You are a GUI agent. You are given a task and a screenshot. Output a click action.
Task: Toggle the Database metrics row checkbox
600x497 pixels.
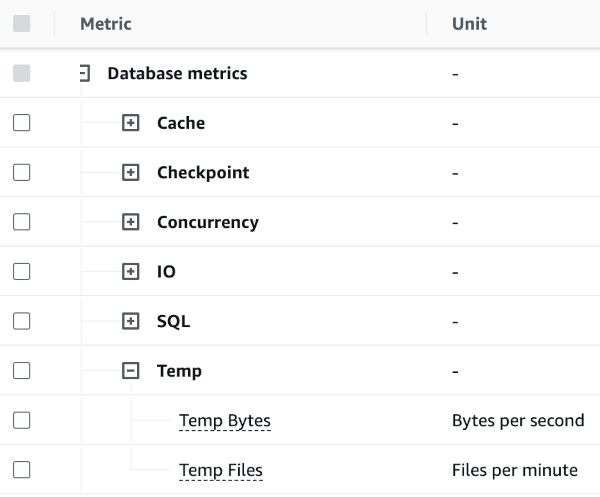pyautogui.click(x=21, y=73)
